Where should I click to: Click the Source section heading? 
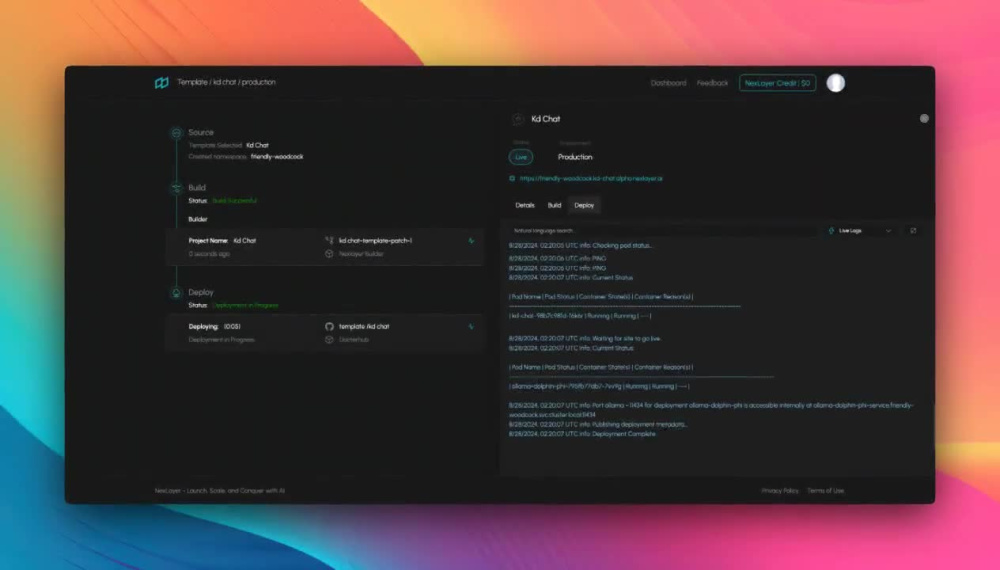pos(201,133)
